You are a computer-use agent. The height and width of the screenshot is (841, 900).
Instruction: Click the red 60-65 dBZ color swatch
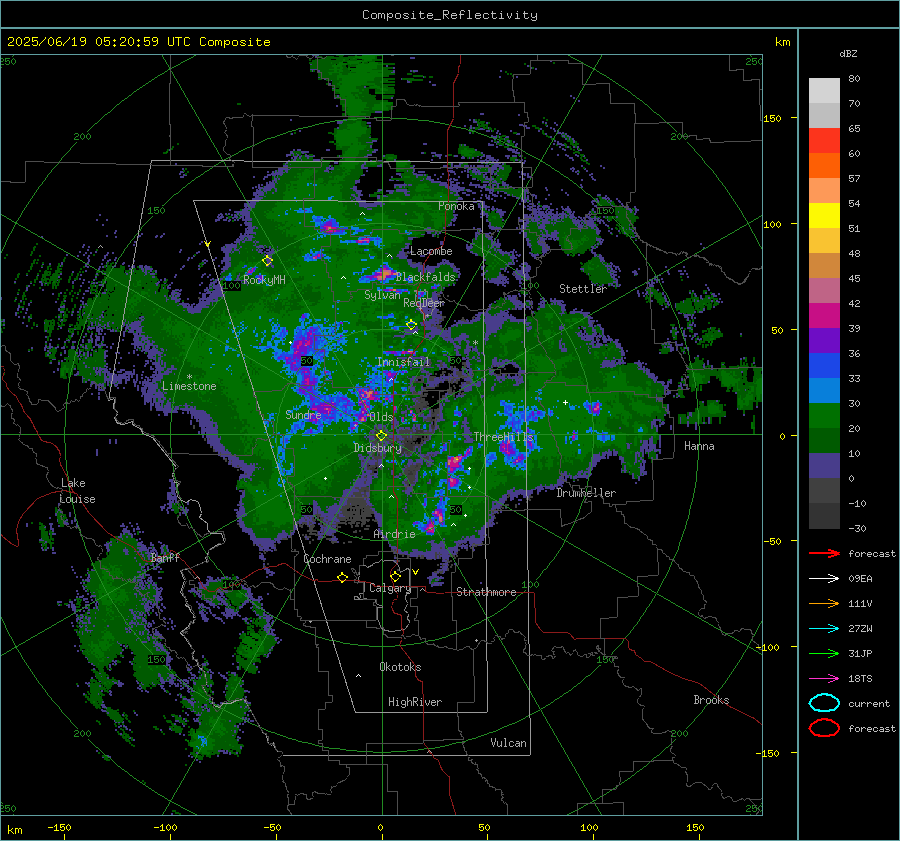824,141
